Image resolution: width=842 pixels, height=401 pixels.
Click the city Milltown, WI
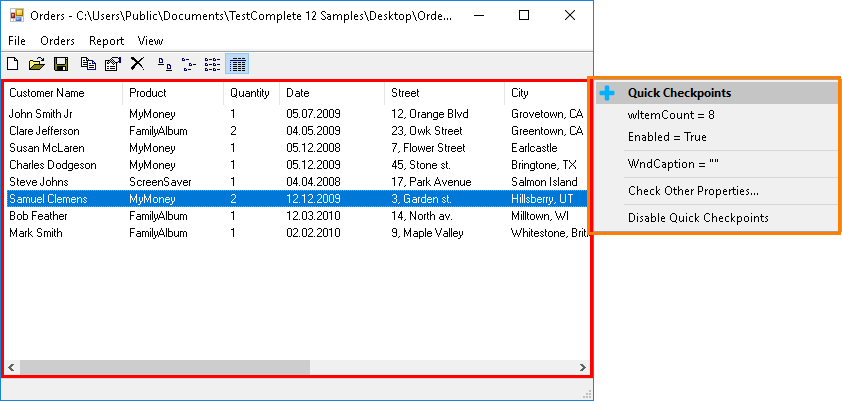point(540,216)
